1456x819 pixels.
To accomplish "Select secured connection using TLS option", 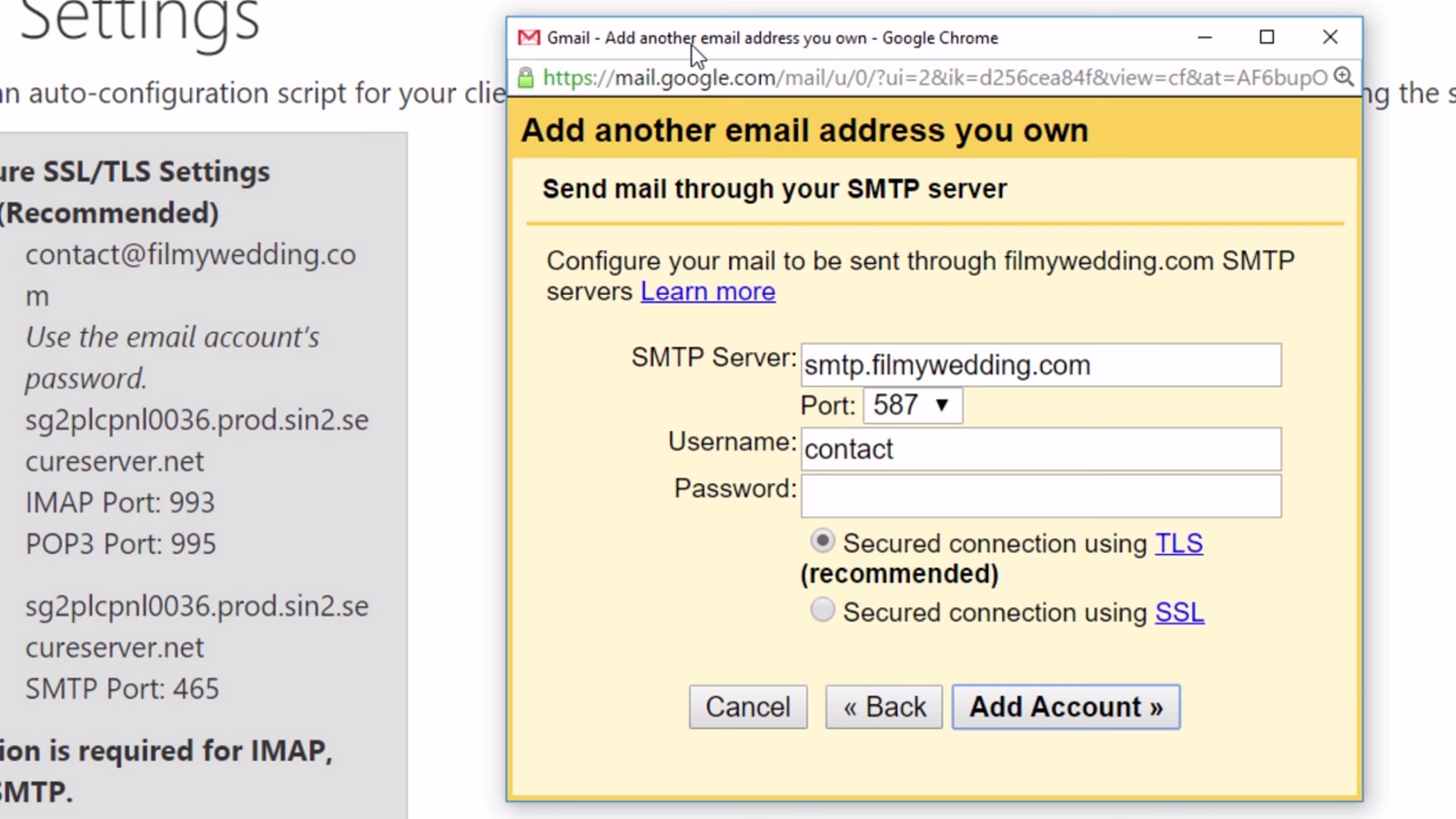I will tap(823, 541).
